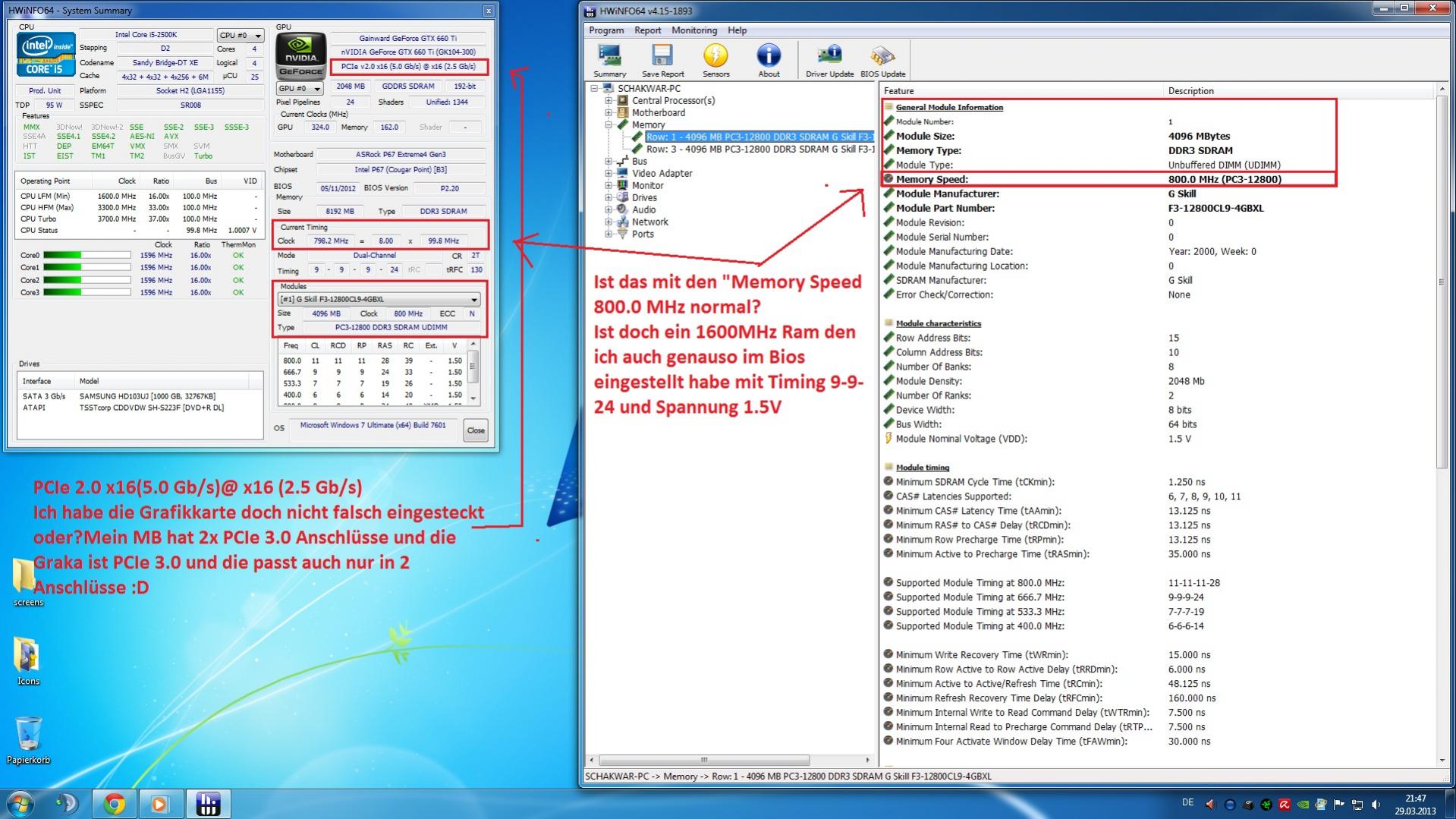Click the Close button in System Summary

coord(476,430)
